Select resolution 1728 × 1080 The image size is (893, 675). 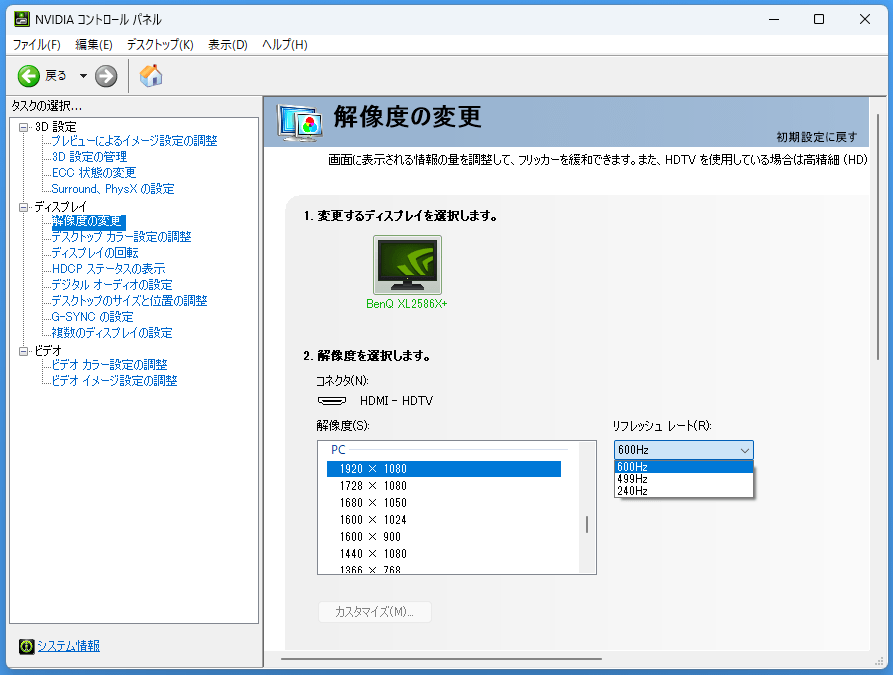tap(444, 486)
